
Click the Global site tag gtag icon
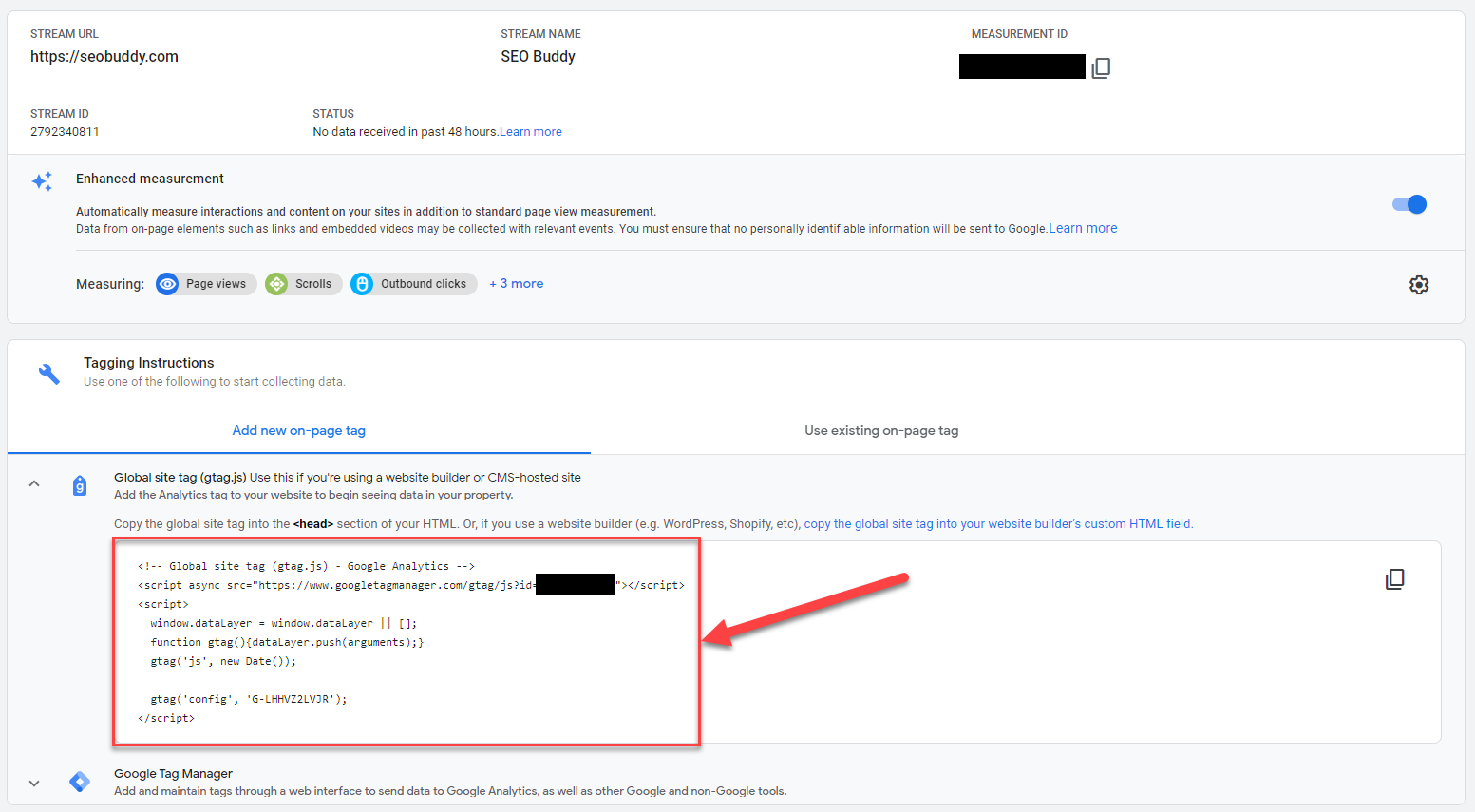pyautogui.click(x=80, y=486)
